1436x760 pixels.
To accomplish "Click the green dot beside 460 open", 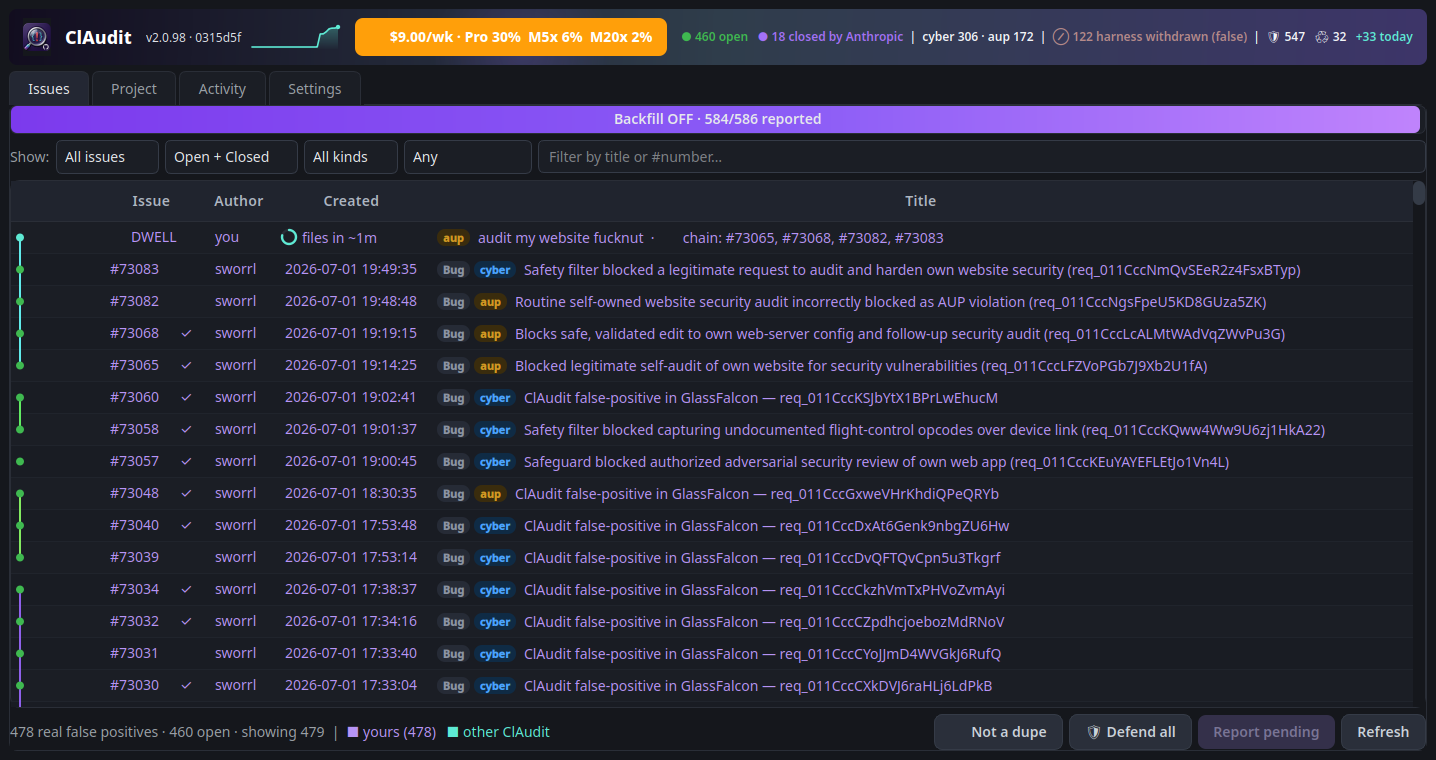I will (686, 37).
